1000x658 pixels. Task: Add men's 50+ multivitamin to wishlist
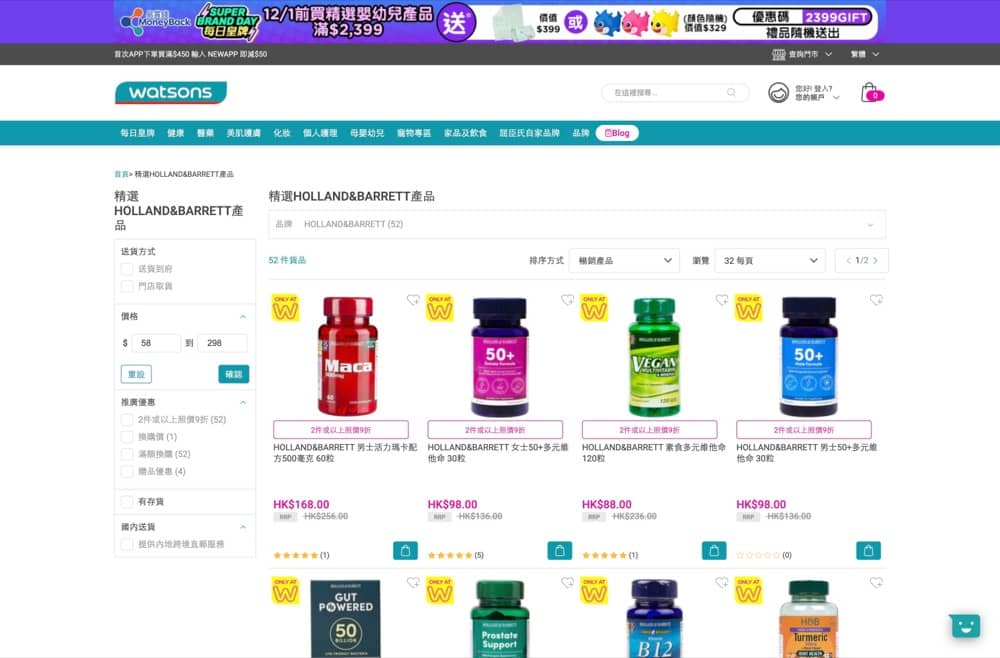(x=876, y=300)
